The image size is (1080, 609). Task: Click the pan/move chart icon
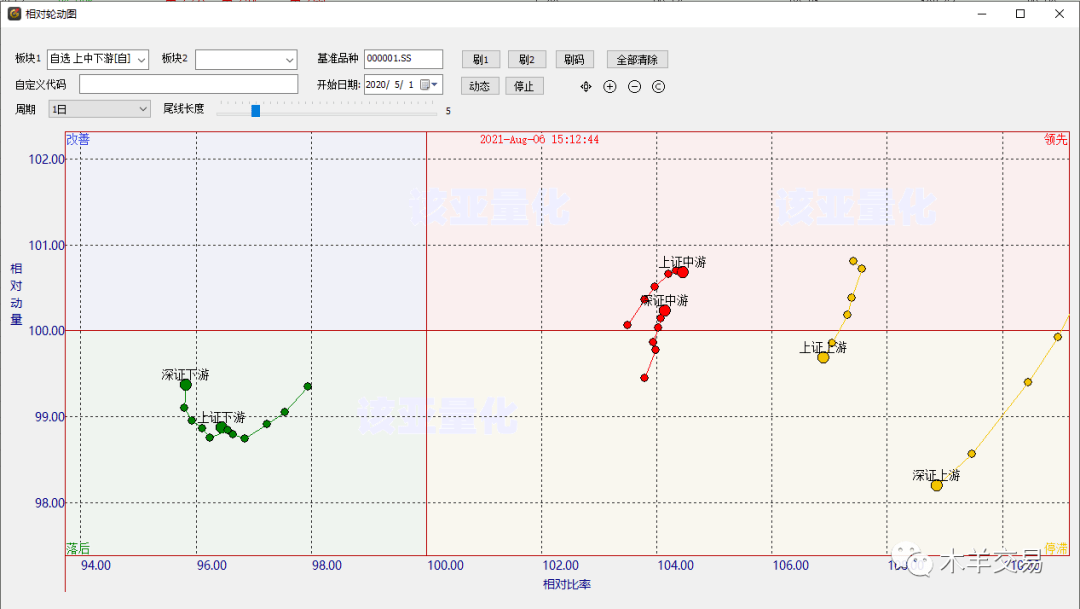(x=586, y=87)
